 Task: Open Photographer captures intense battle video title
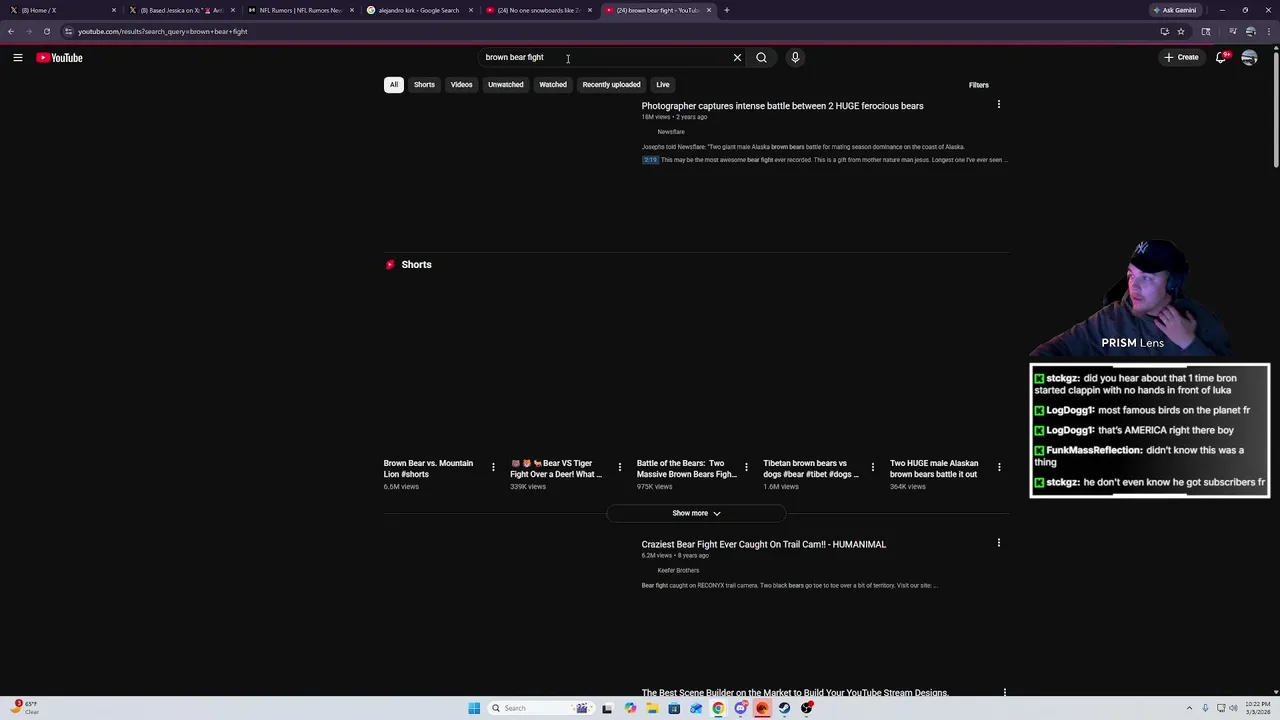782,106
